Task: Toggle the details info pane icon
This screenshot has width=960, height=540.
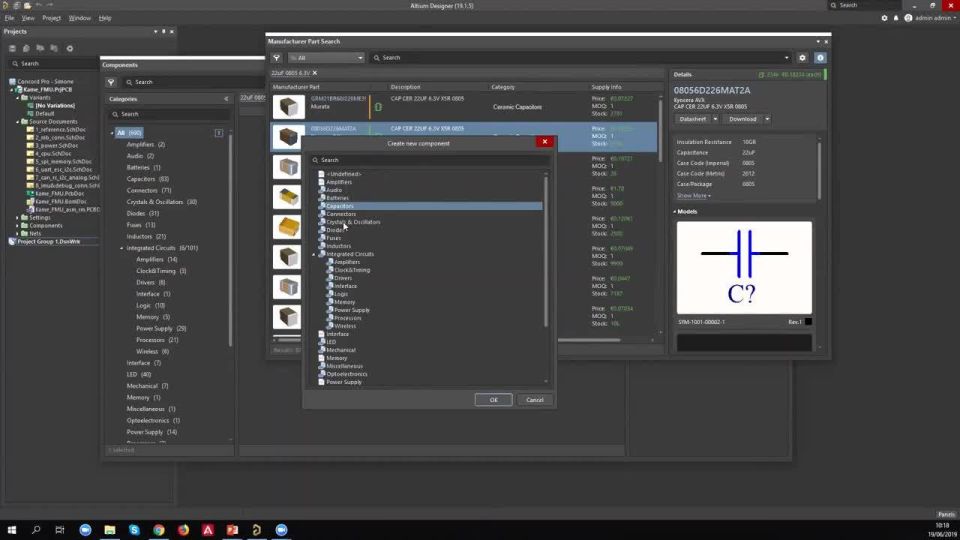Action: pyautogui.click(x=820, y=58)
